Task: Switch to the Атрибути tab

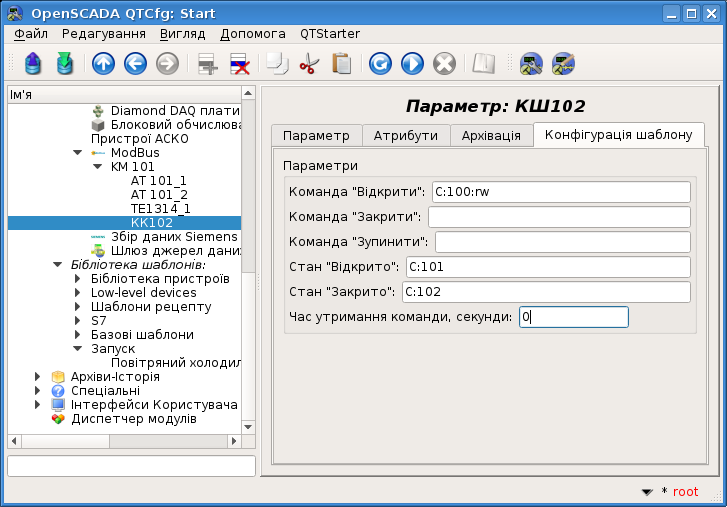Action: click(x=406, y=135)
